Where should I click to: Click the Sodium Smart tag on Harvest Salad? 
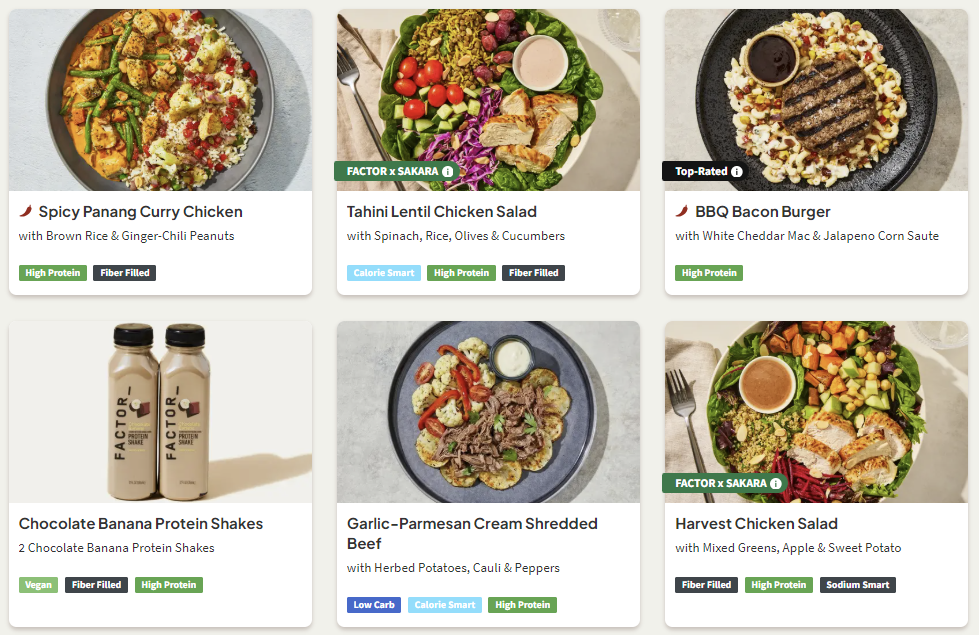pos(858,585)
